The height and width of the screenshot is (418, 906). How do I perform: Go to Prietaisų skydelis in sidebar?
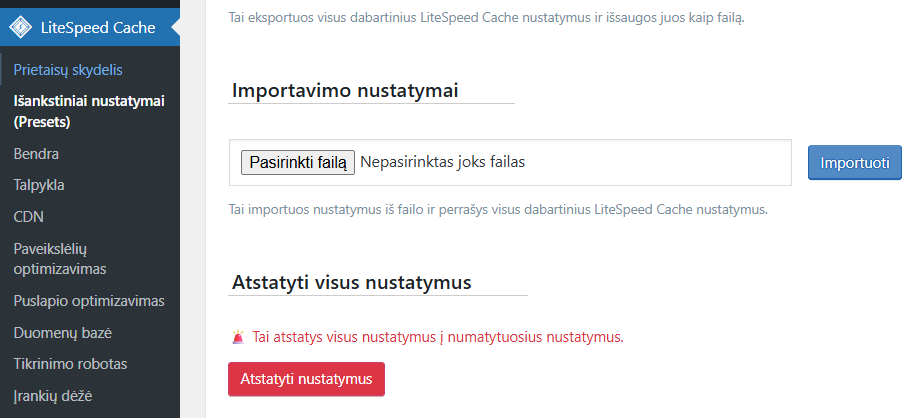[68, 70]
